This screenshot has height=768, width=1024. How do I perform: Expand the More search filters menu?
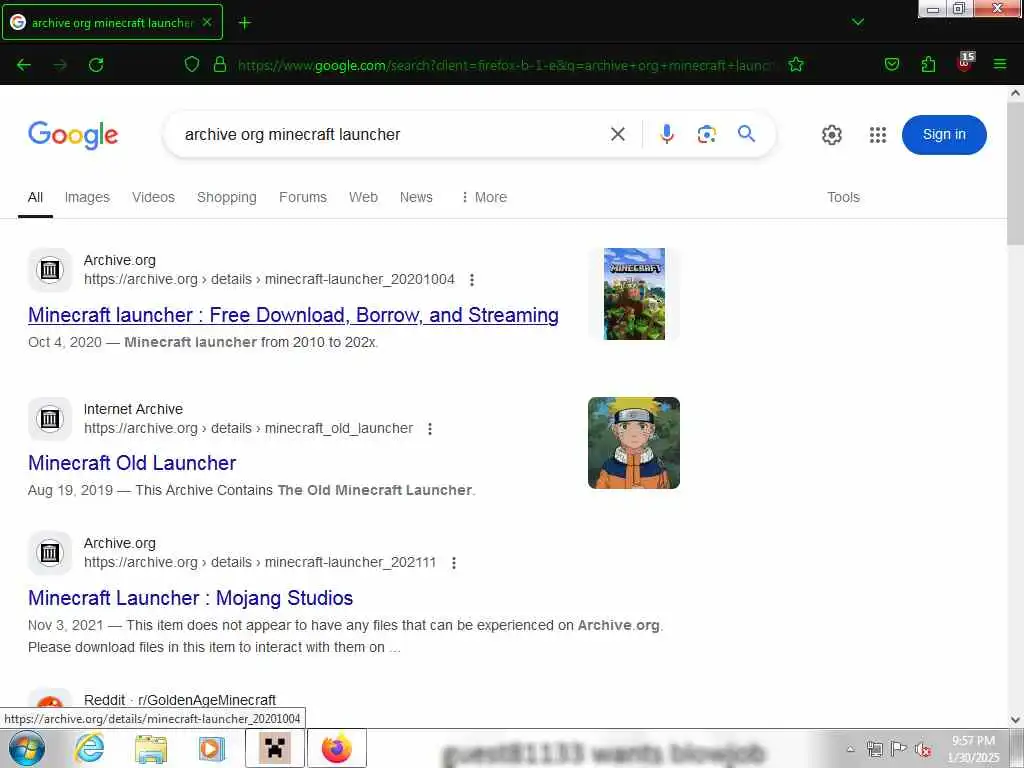click(x=484, y=197)
